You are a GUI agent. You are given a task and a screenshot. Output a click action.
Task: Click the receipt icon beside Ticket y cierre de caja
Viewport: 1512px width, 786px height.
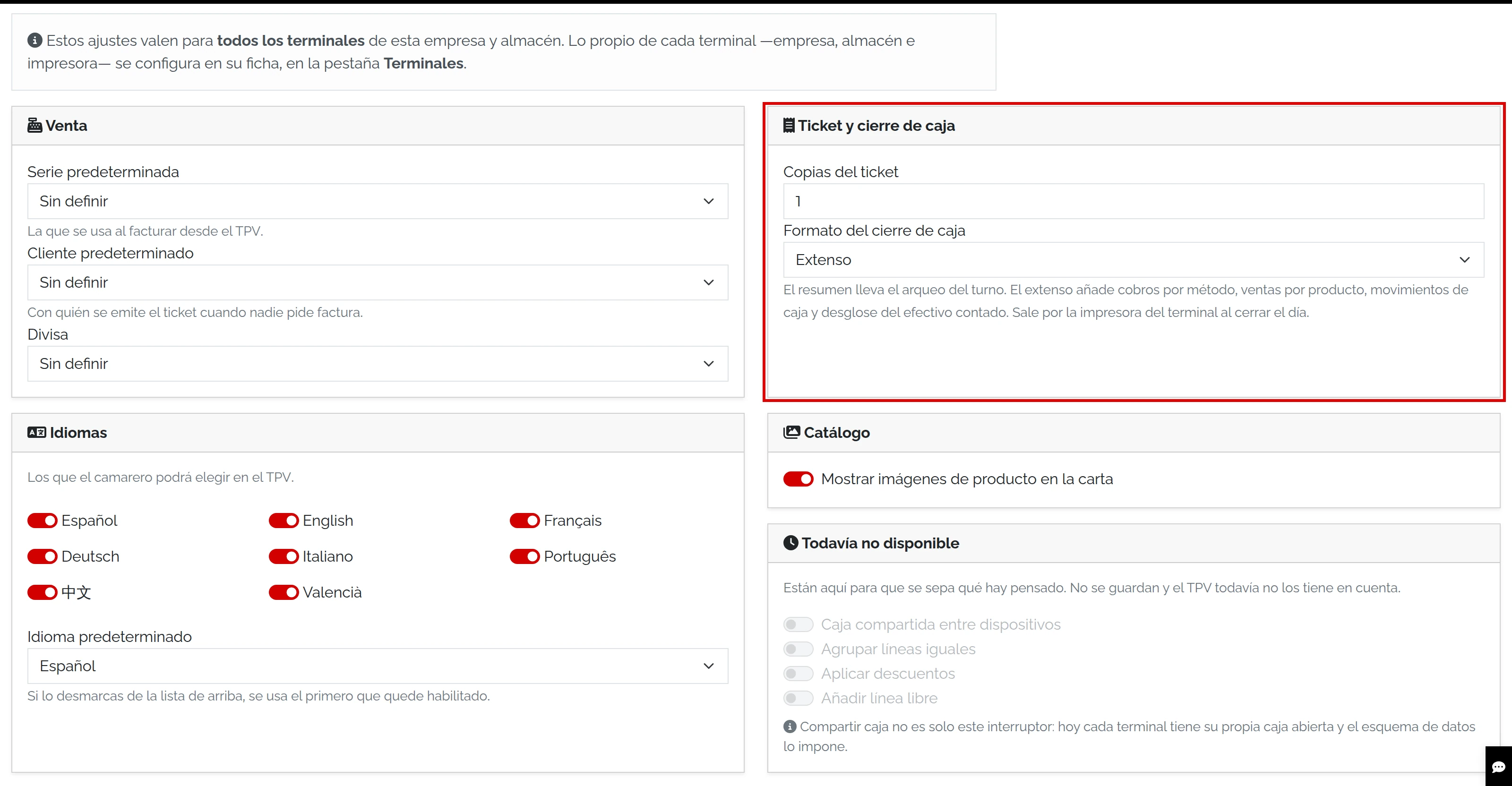tap(789, 126)
